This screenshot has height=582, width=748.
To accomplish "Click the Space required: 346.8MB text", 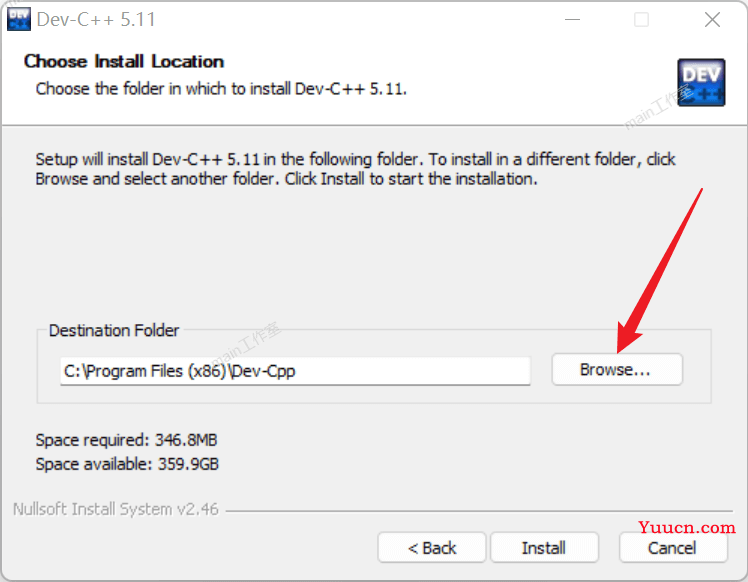I will 126,440.
